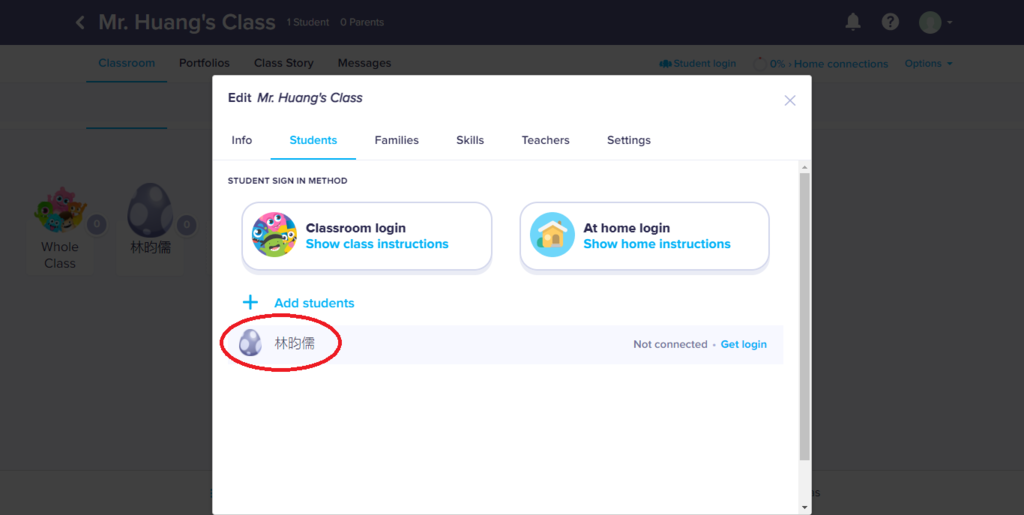This screenshot has width=1024, height=515.
Task: Select the Skills tab in the dialog
Action: click(x=470, y=140)
